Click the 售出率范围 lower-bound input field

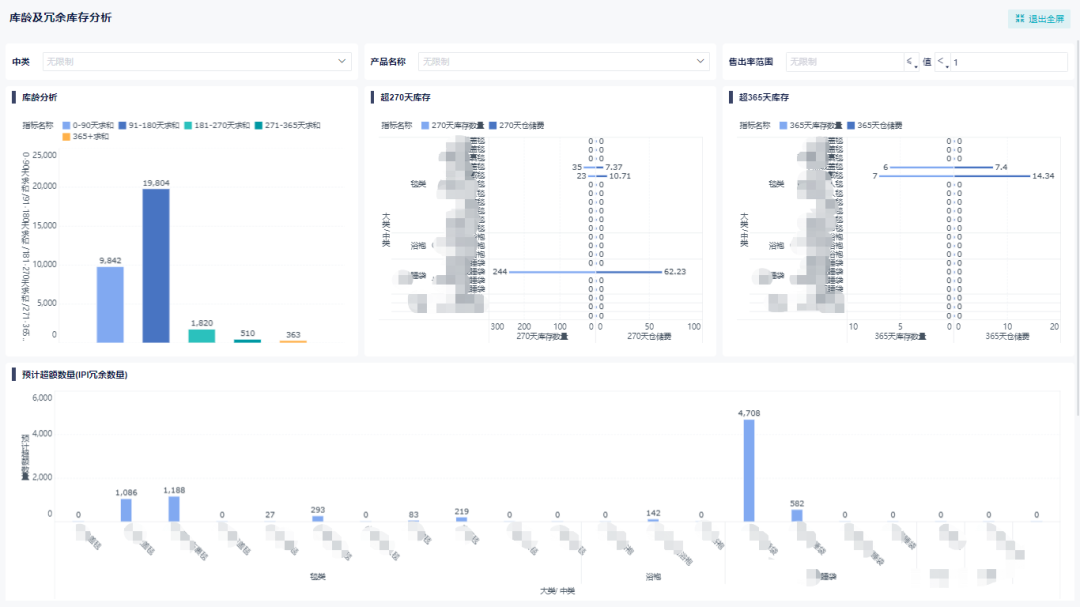point(844,61)
